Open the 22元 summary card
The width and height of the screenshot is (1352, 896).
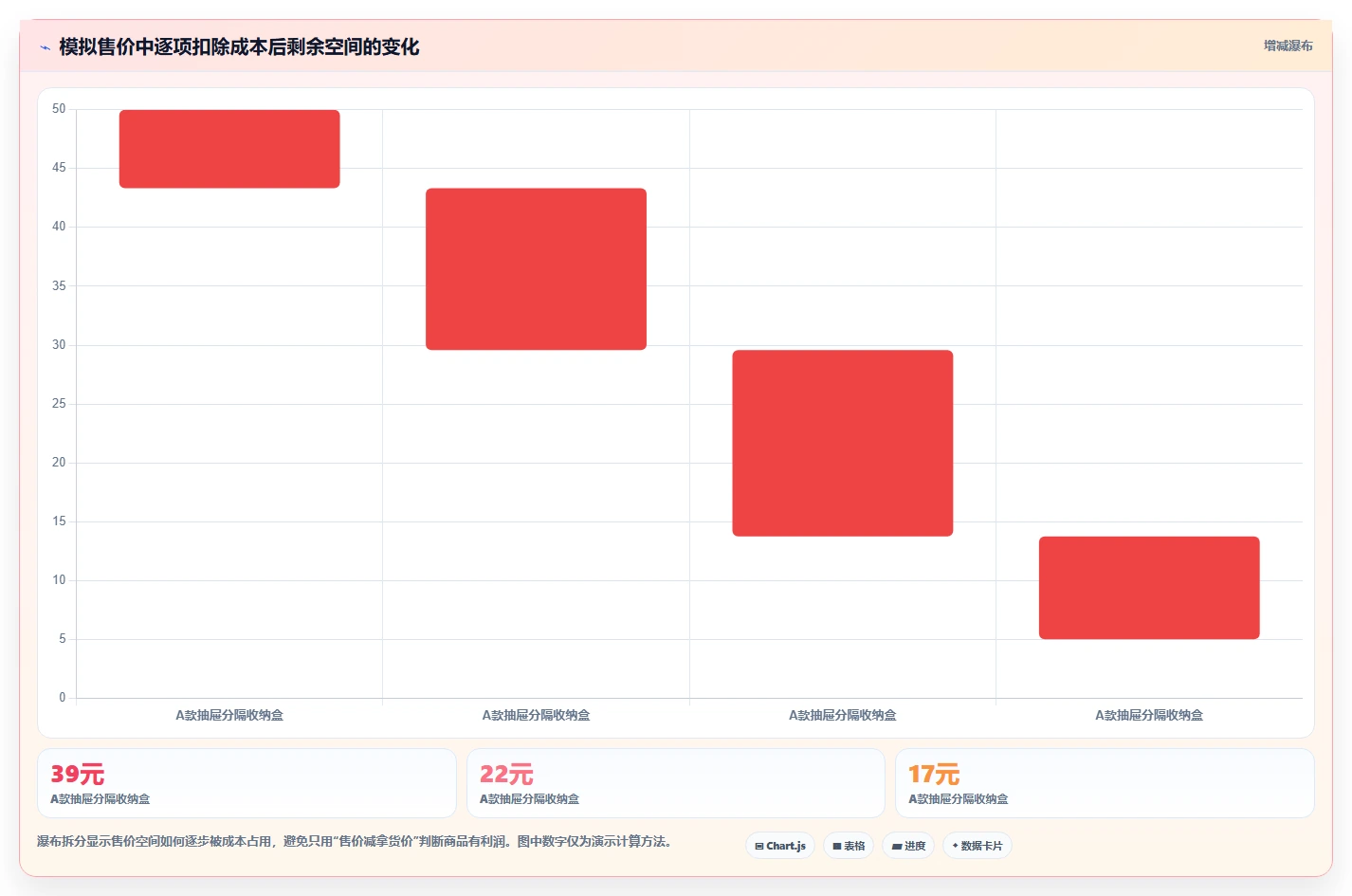[x=676, y=783]
